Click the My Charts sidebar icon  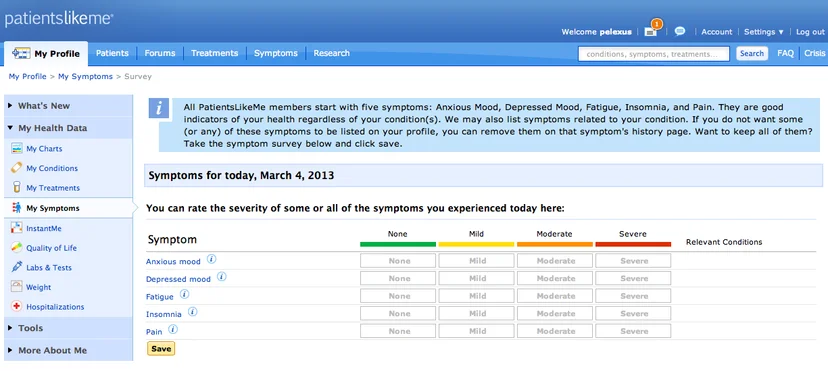click(x=16, y=148)
